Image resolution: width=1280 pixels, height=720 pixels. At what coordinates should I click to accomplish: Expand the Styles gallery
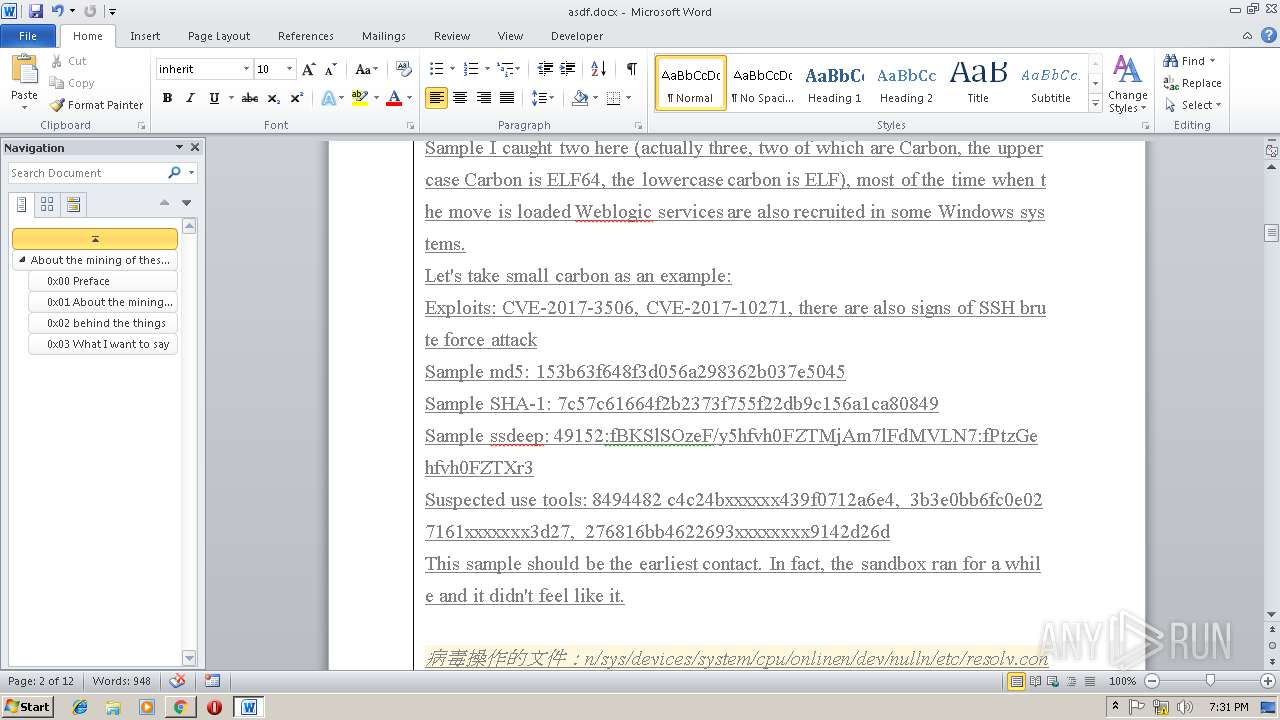(x=1096, y=104)
